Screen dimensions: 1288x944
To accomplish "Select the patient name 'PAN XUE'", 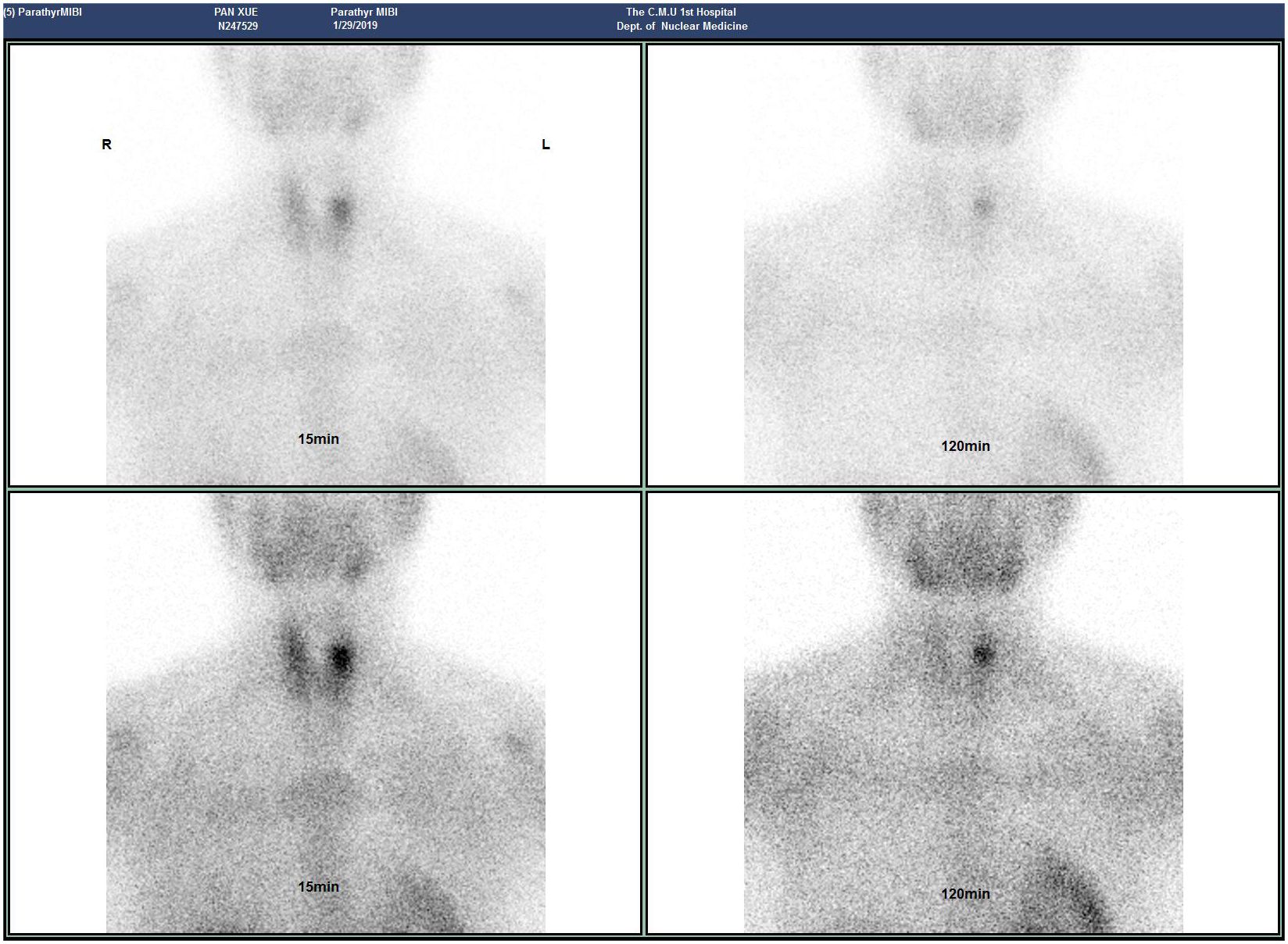I will pos(236,12).
